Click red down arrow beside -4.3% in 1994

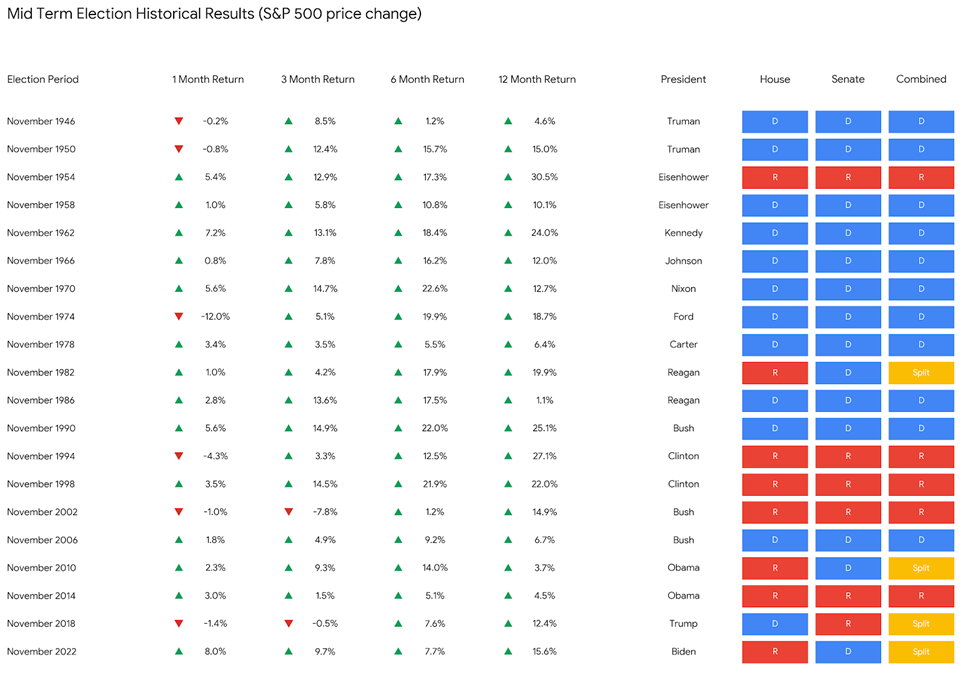click(179, 456)
